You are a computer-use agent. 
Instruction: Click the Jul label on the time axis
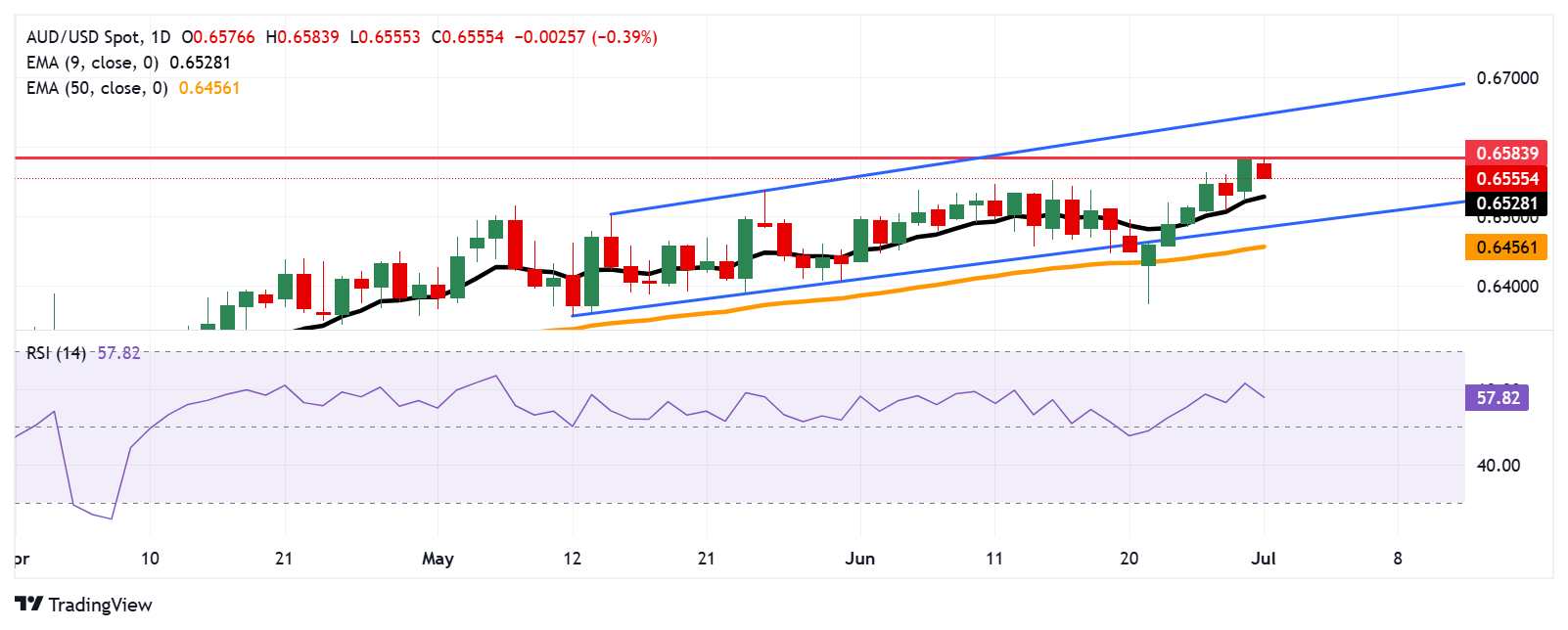click(1264, 559)
